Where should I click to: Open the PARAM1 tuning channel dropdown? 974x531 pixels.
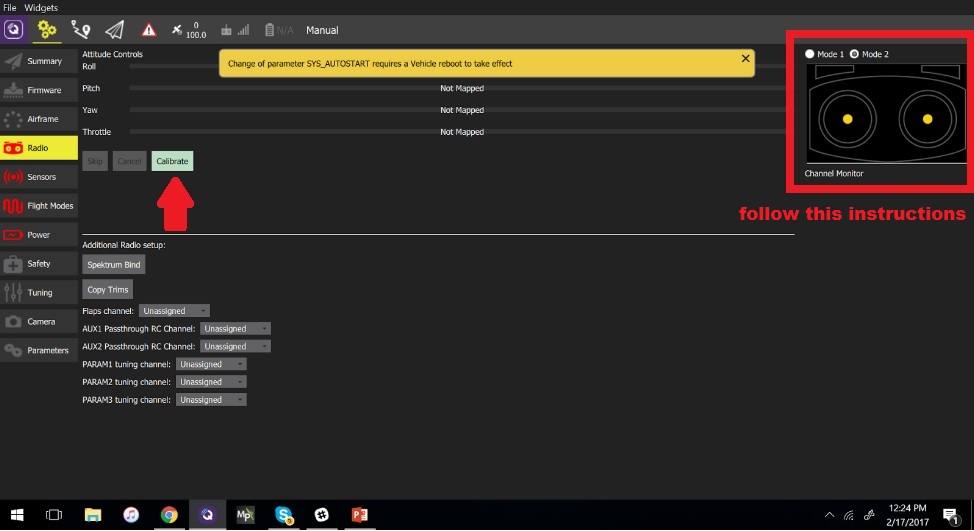tap(211, 364)
